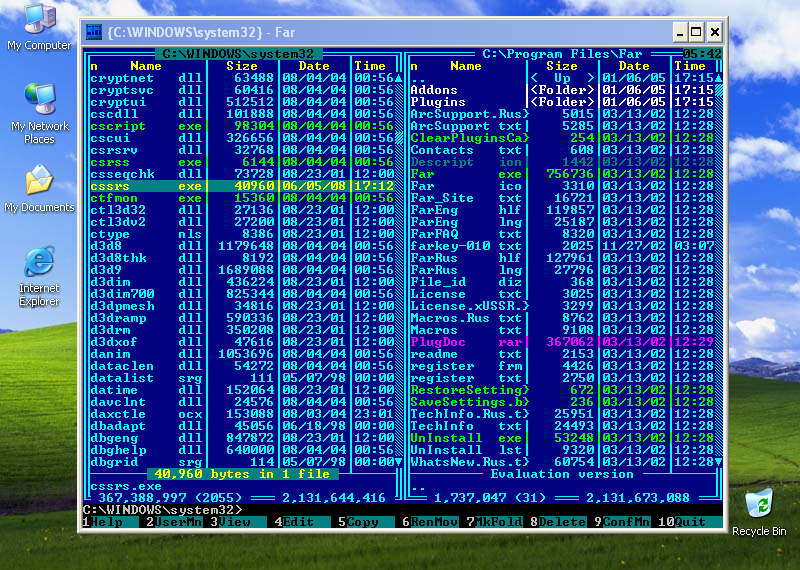
Task: Open My Network Places icon
Action: coord(39,100)
